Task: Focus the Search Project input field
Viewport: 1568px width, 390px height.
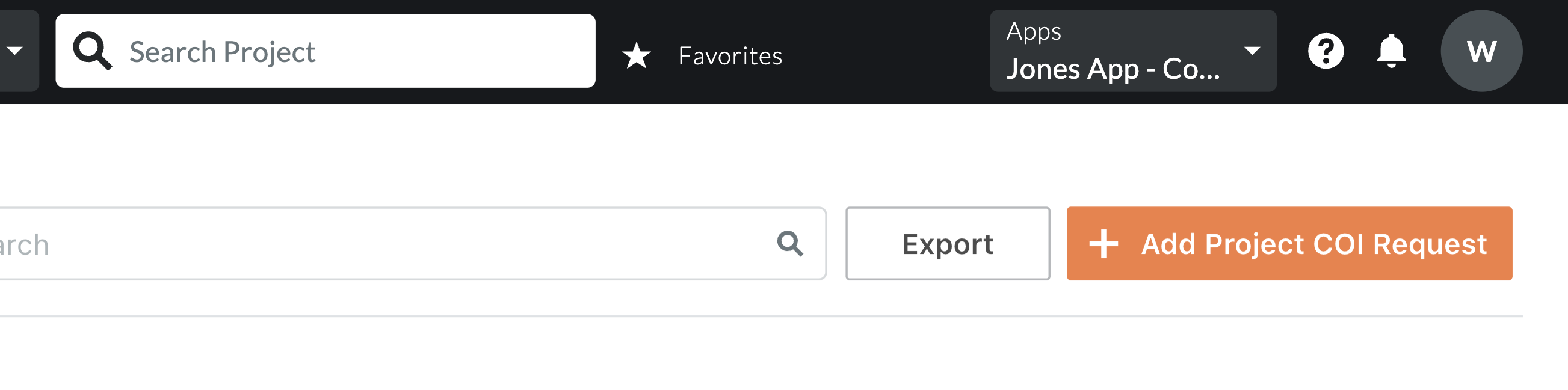Action: (325, 51)
